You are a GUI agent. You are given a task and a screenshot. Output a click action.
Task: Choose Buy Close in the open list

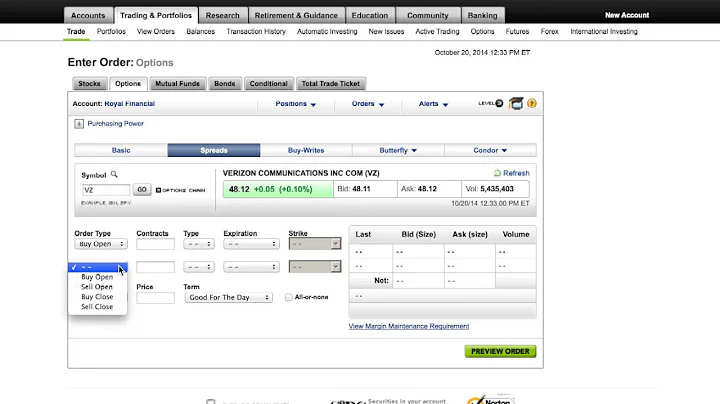97,297
